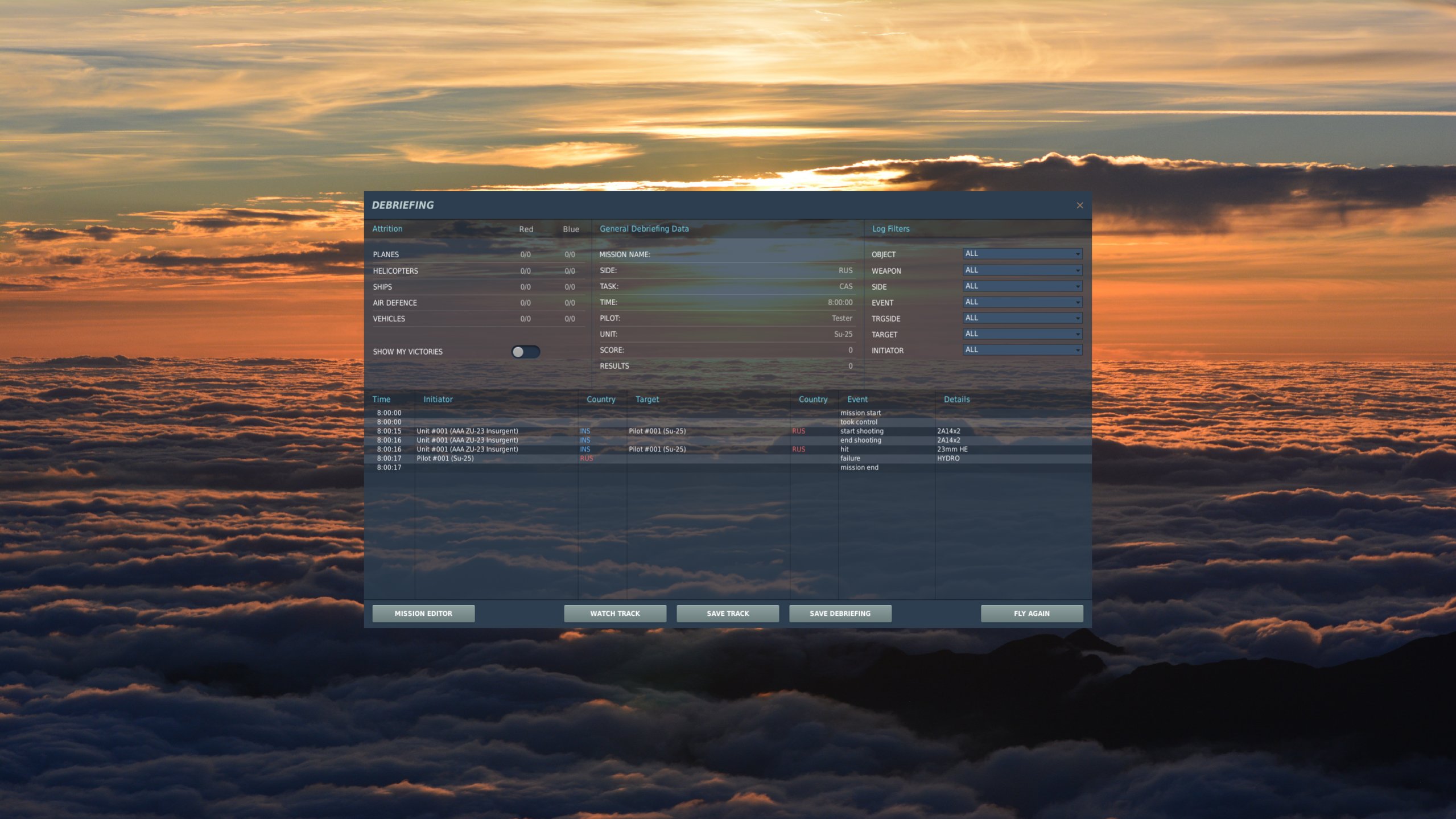1456x819 pixels.
Task: Click the Blue attrition column header
Action: (x=571, y=229)
